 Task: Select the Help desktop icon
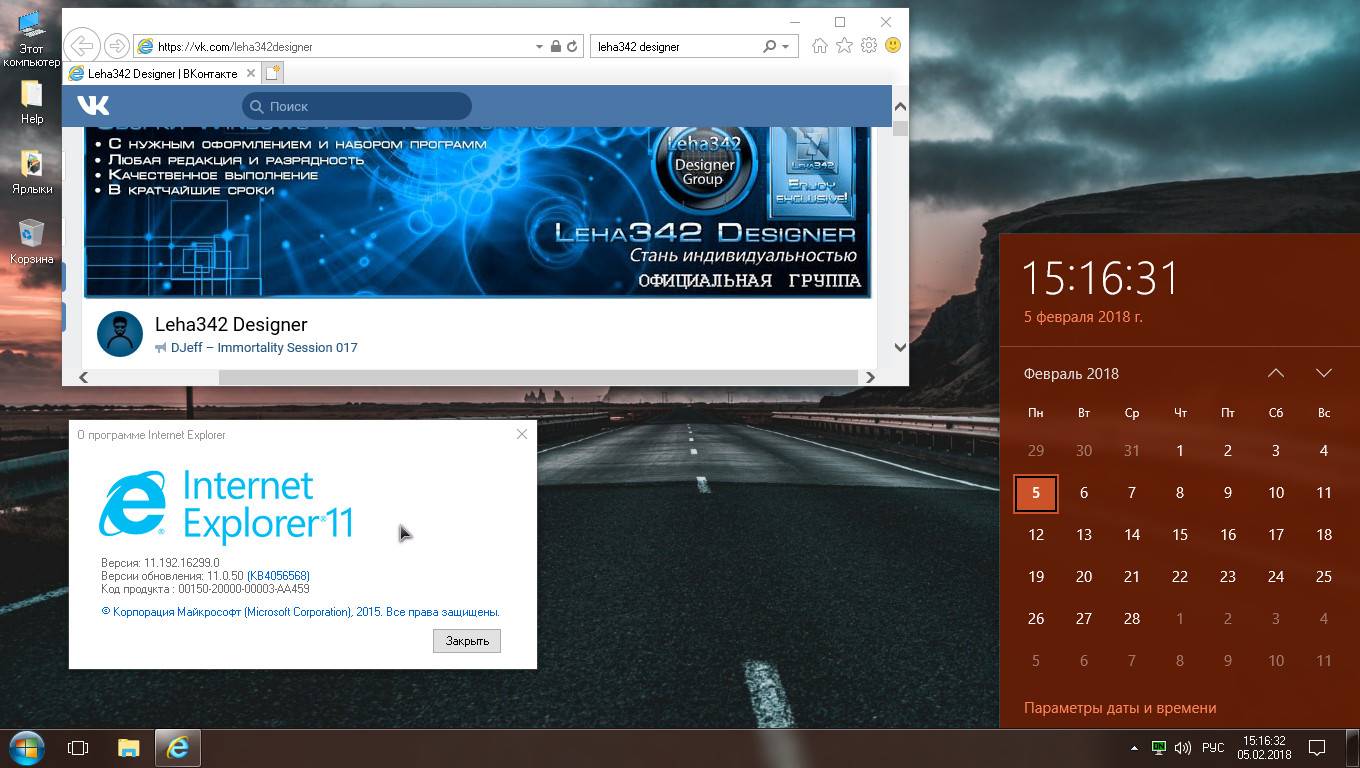32,102
